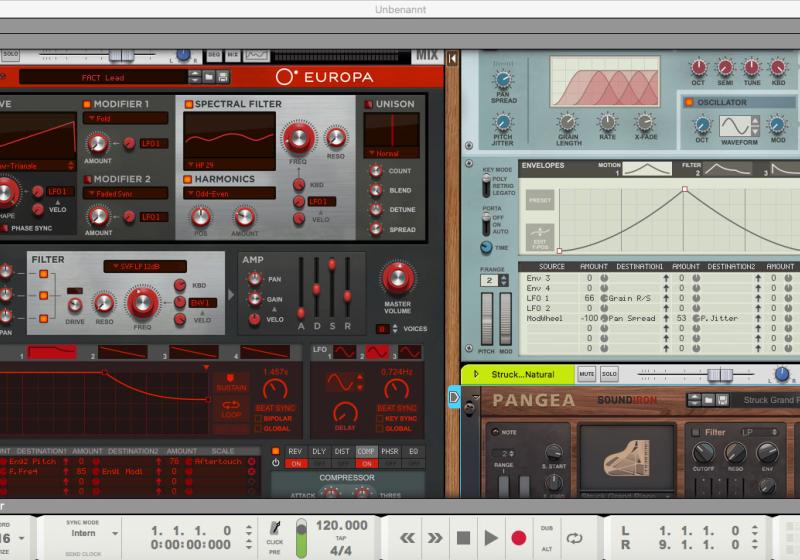Open Harmonics Odd-Even dropdown
The width and height of the screenshot is (800, 560).
pos(229,193)
